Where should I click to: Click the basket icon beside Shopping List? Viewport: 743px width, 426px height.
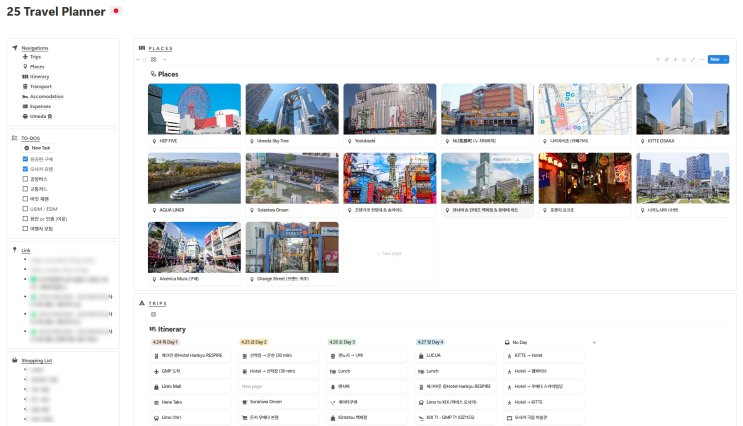pyautogui.click(x=15, y=360)
